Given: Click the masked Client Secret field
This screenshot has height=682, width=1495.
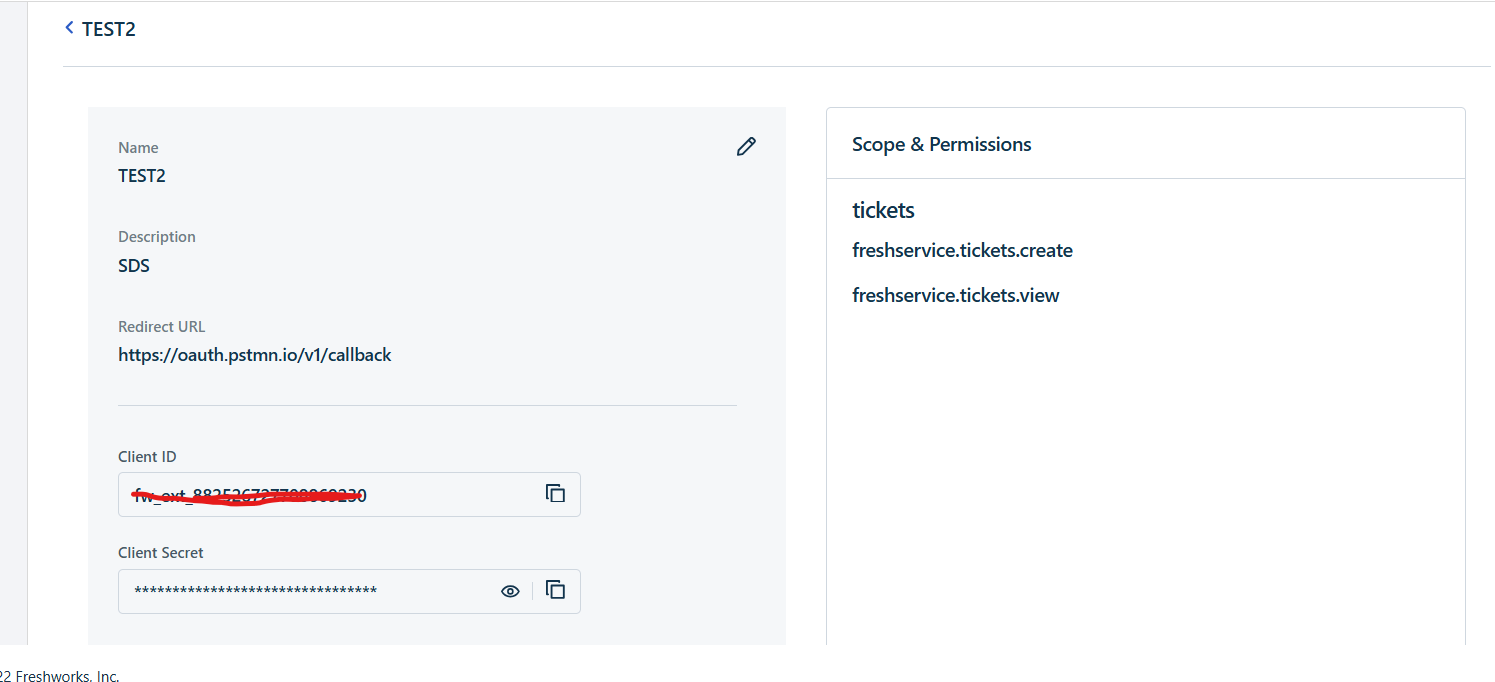Looking at the screenshot, I should (300, 591).
